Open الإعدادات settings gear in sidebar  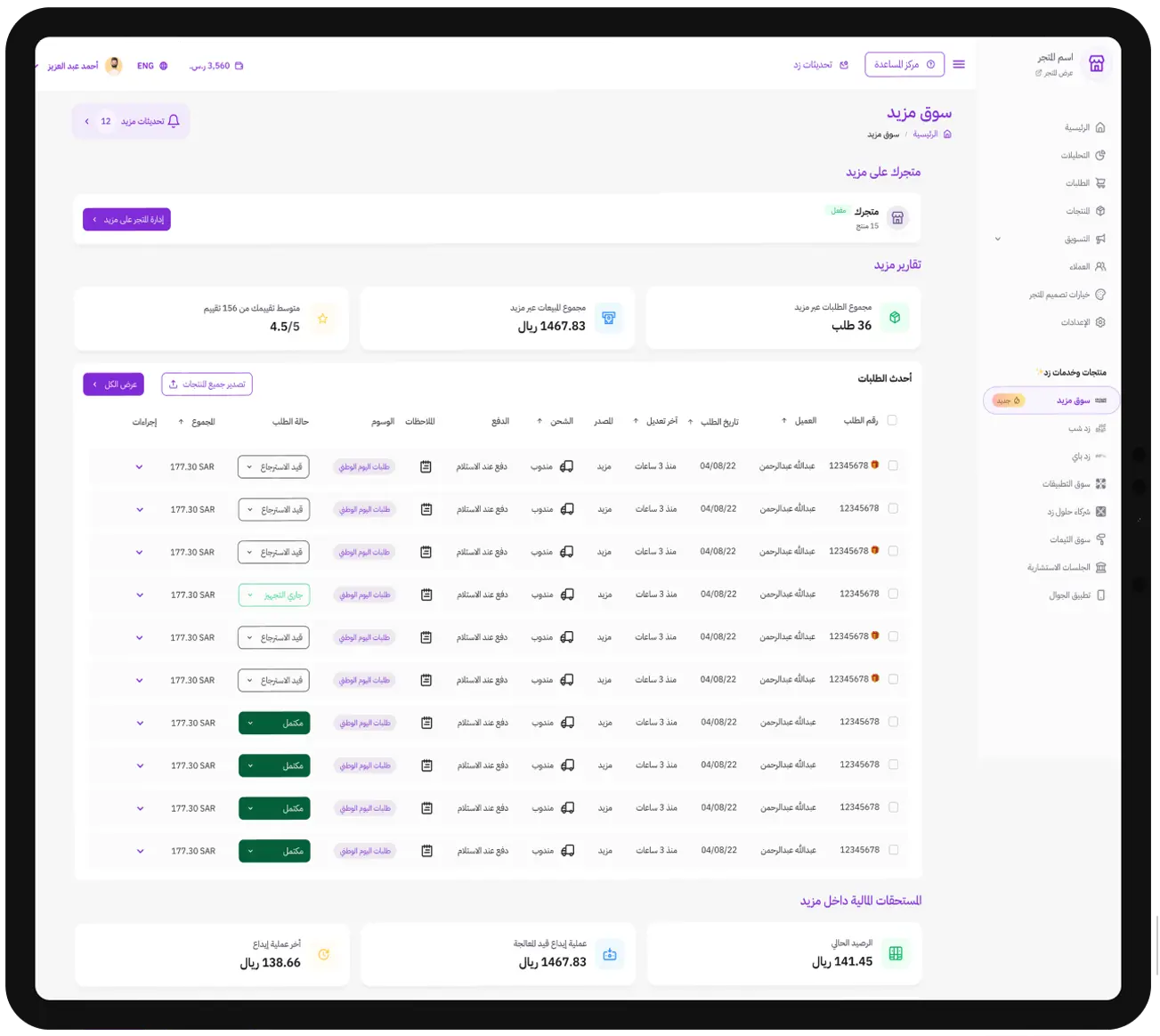(1099, 322)
